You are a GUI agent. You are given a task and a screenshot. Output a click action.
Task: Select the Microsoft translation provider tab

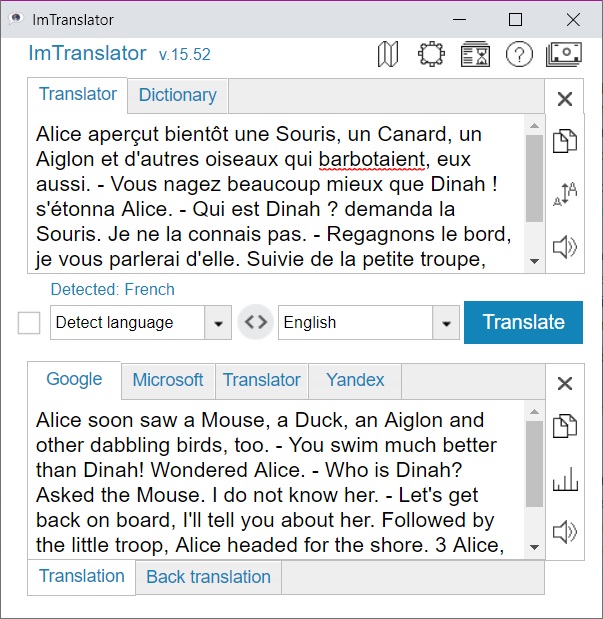[167, 380]
